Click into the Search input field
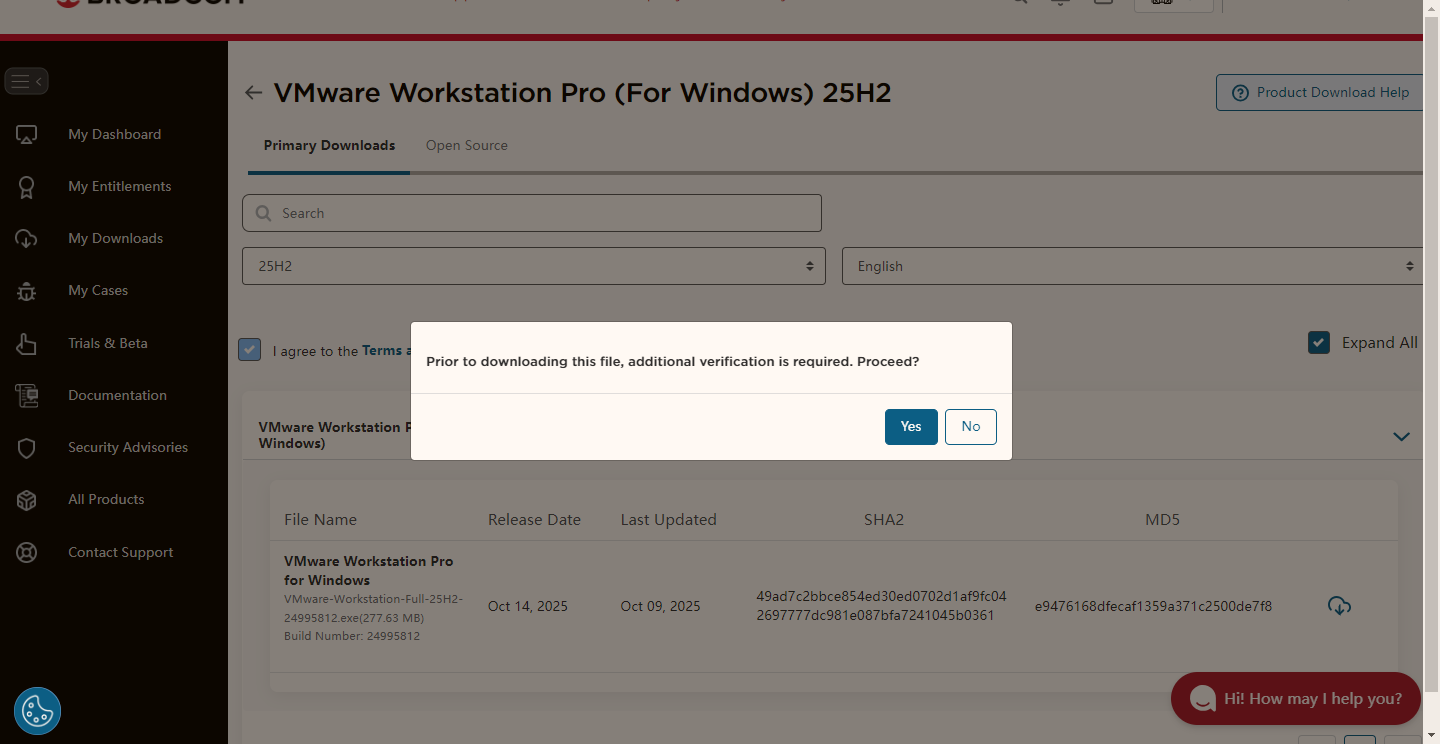 532,213
